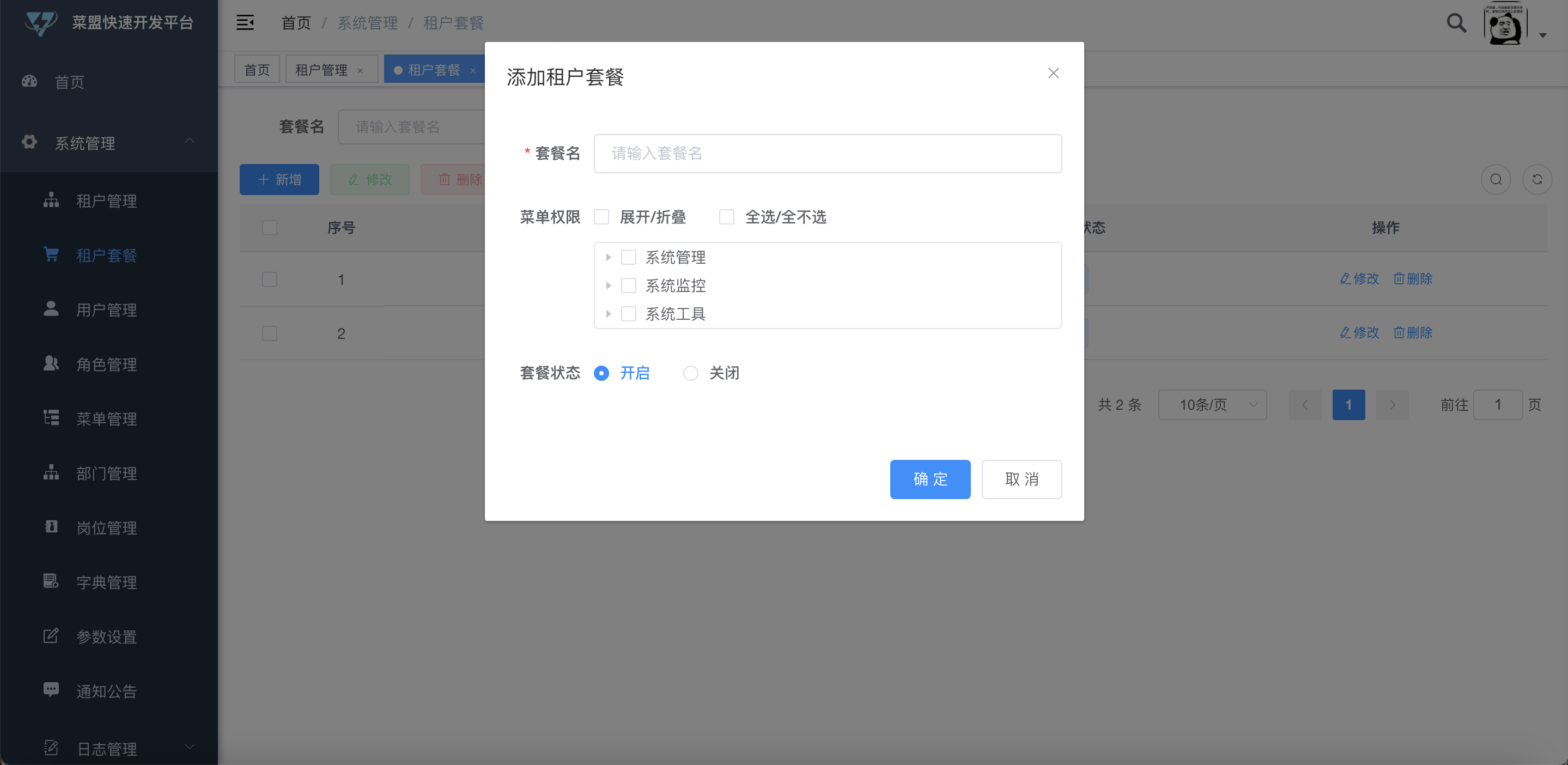Click the sidebar collapse hamburger icon

coord(245,23)
